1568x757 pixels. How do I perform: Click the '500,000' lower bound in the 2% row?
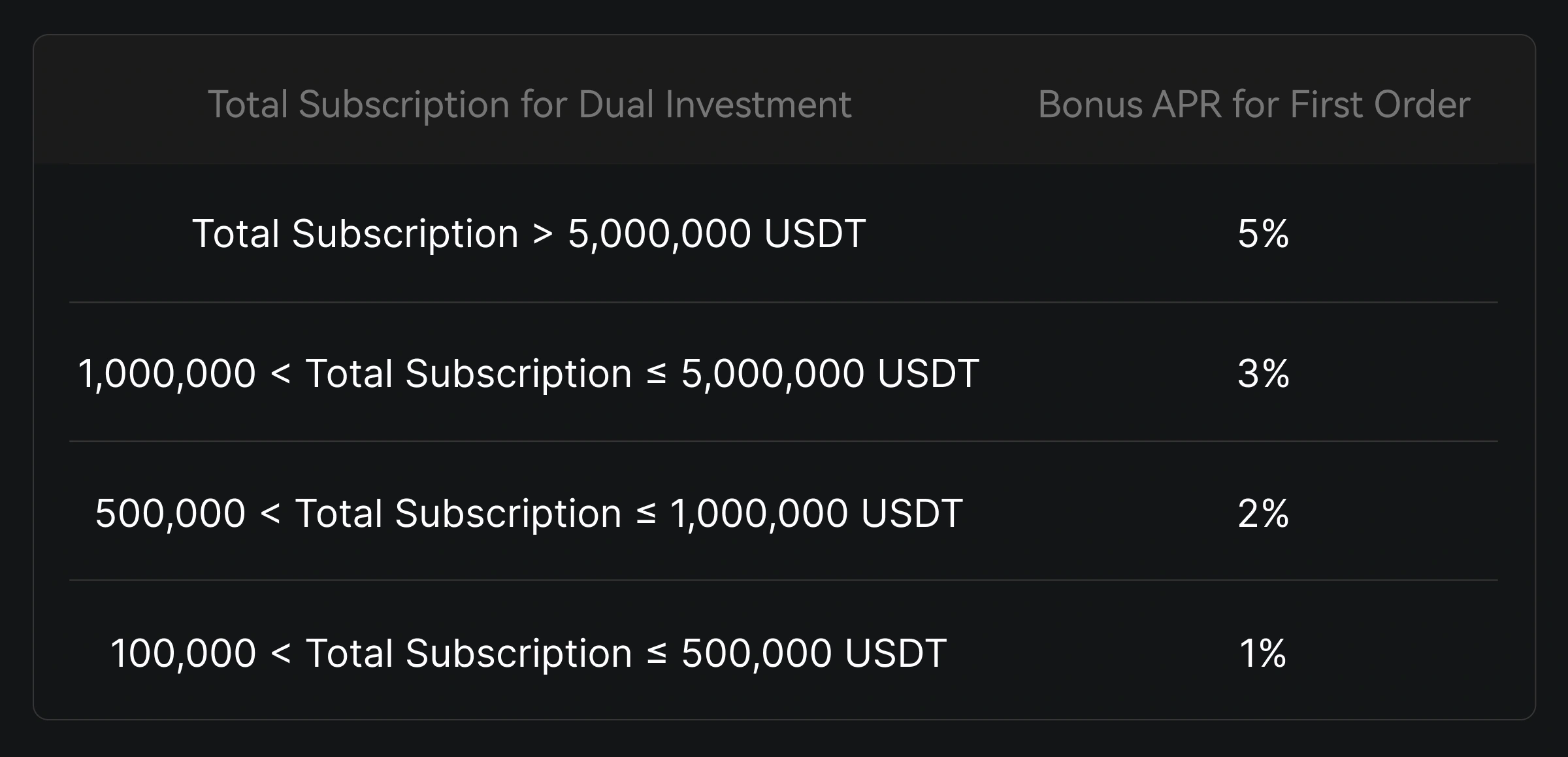(170, 513)
